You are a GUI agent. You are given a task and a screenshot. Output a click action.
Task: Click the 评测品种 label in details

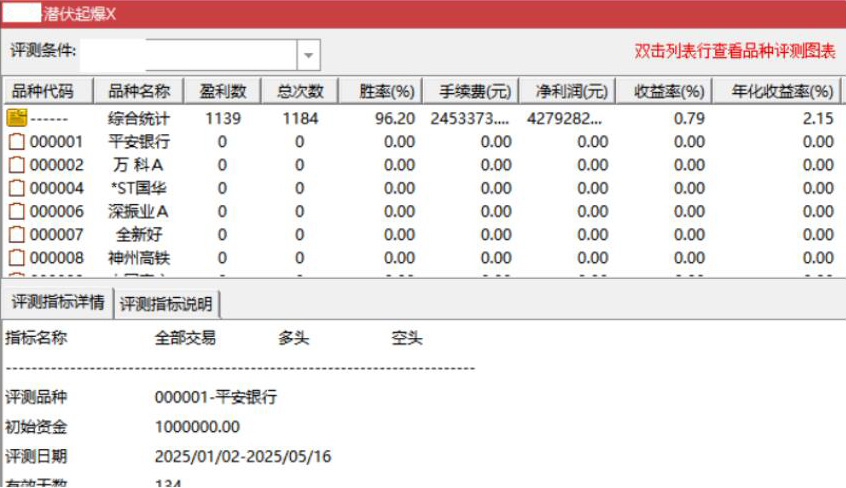[36, 397]
